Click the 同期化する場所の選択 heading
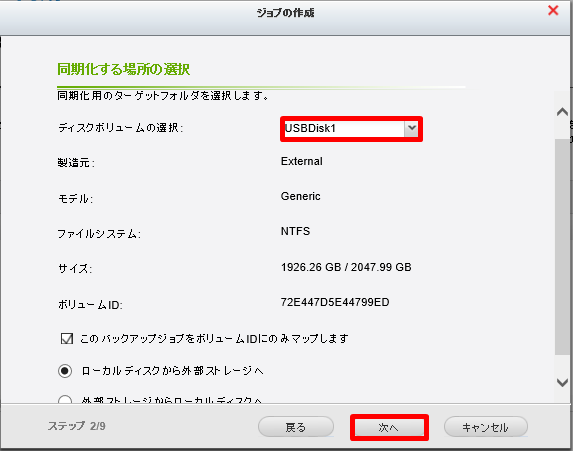The height and width of the screenshot is (451, 573). (124, 69)
